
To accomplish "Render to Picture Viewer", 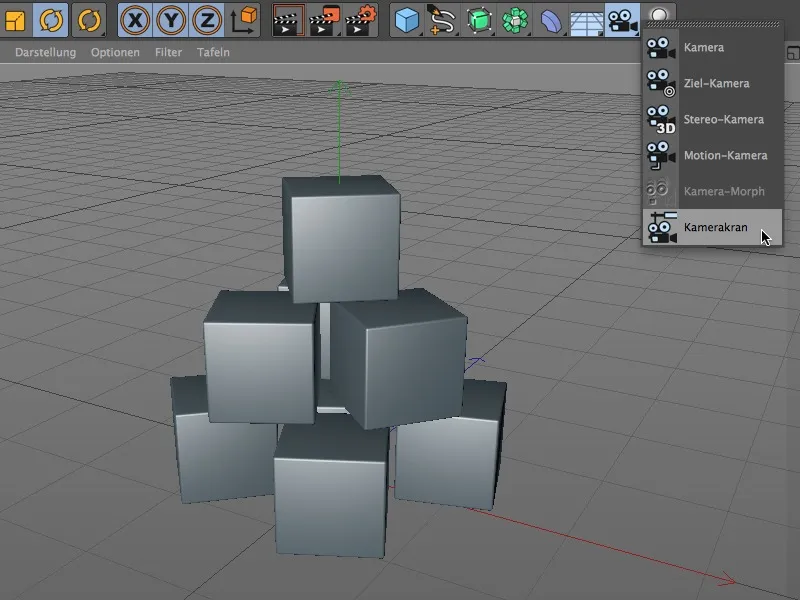I will tap(324, 20).
